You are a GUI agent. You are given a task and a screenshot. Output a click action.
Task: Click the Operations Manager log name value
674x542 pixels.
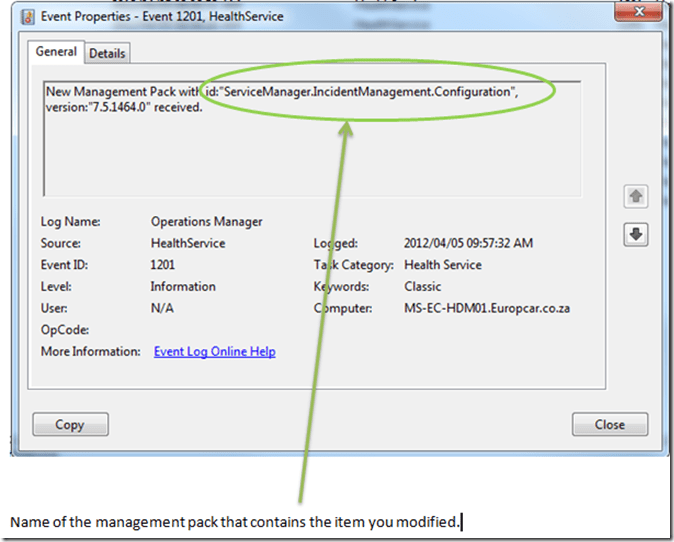[x=206, y=221]
